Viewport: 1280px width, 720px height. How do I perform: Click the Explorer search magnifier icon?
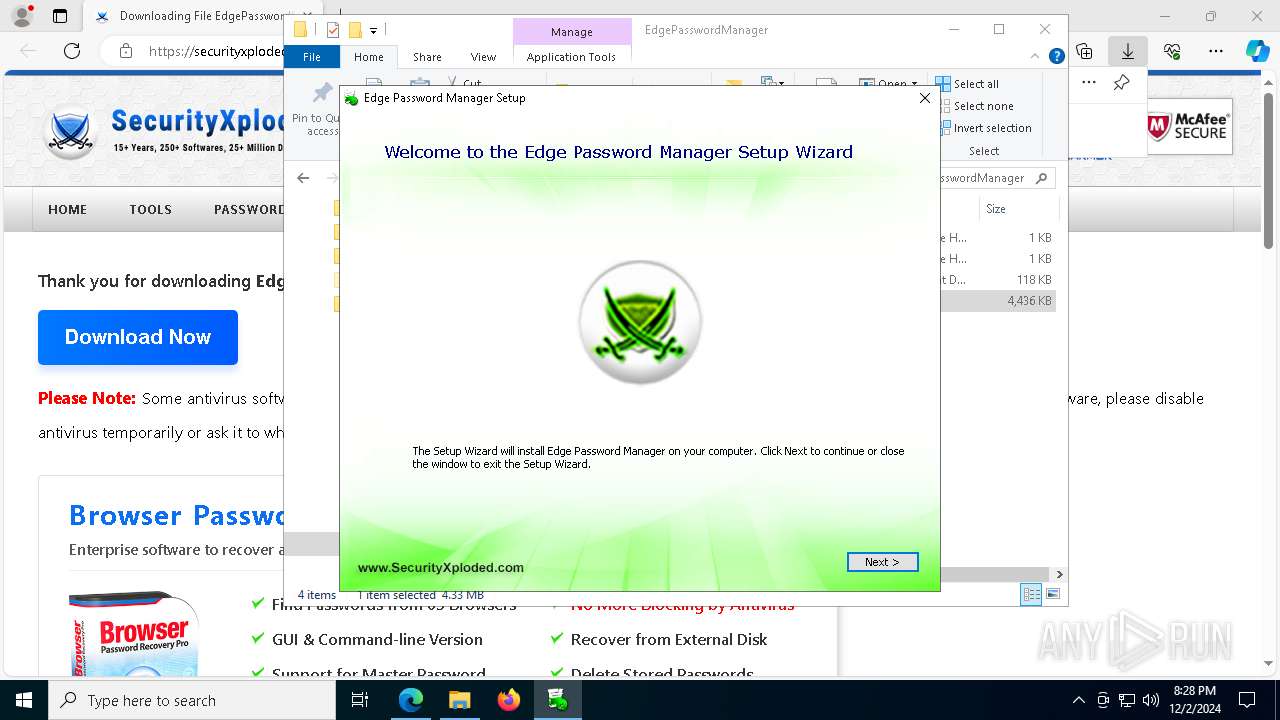1042,178
